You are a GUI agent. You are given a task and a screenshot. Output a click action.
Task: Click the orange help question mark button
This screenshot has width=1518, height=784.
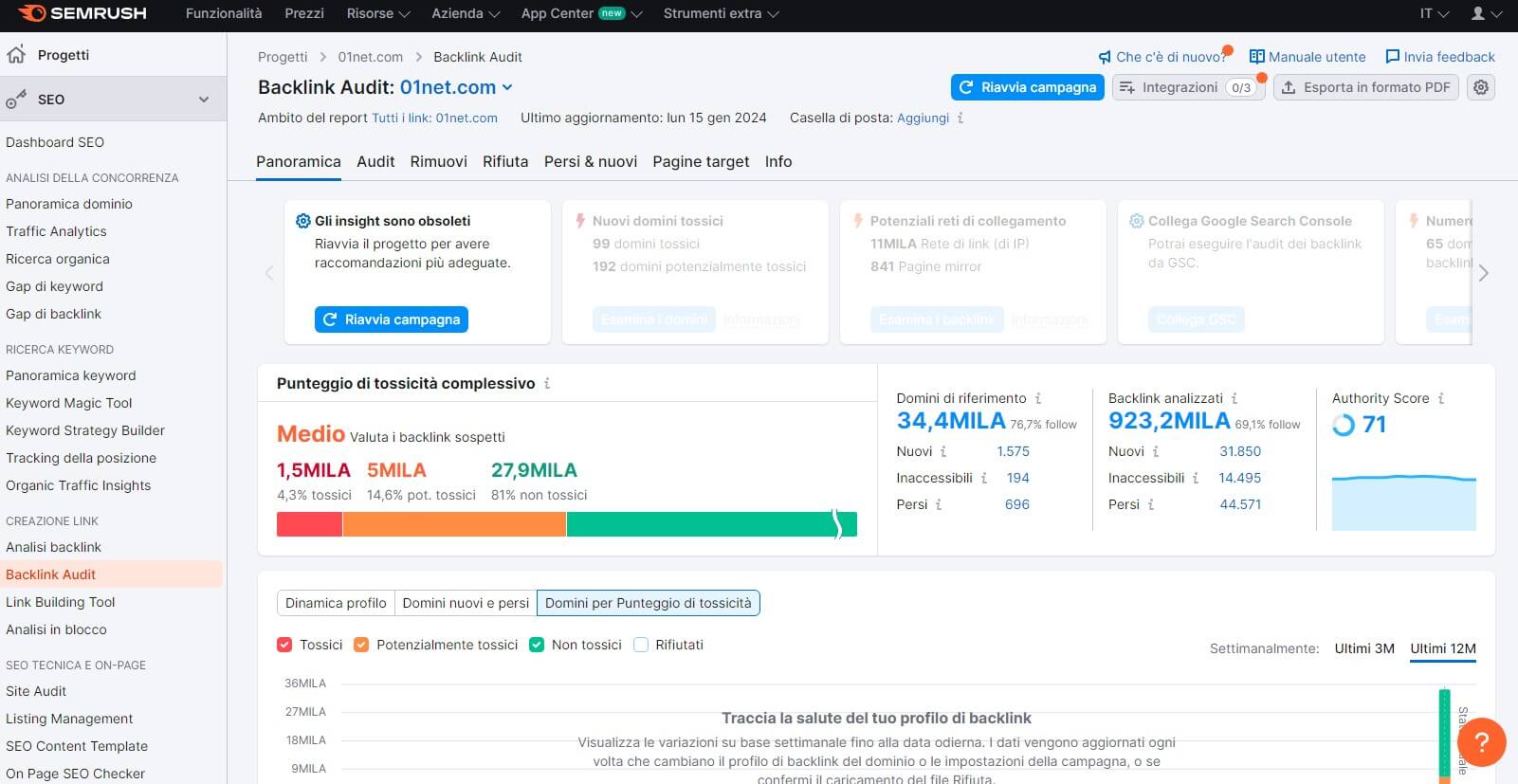[x=1481, y=741]
